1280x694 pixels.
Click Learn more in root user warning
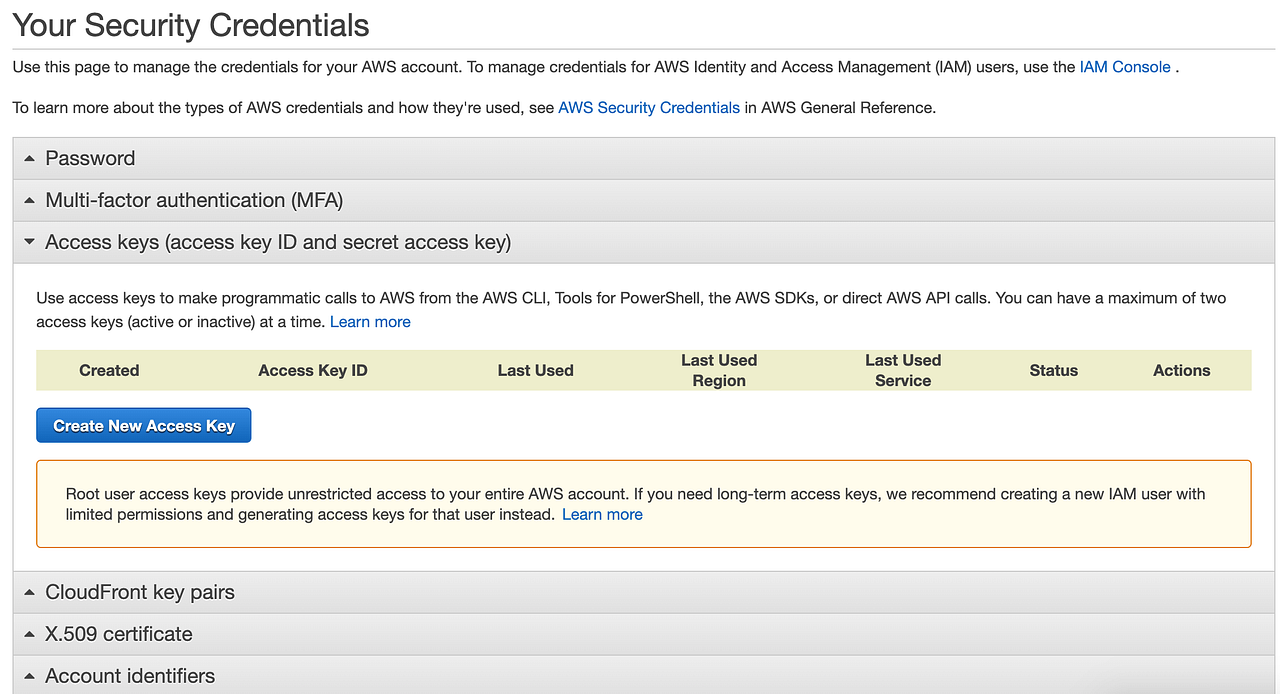pos(602,515)
